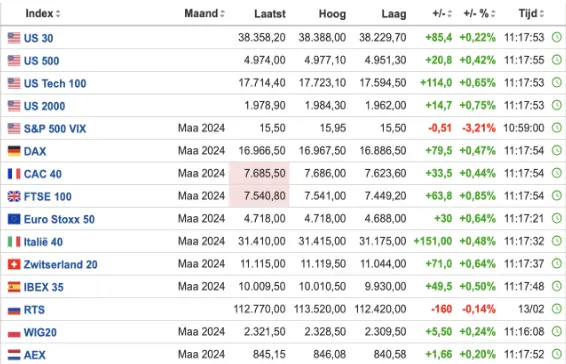Click the clock icon in the WIG20 row
This screenshot has width=566, height=364.
point(557,332)
